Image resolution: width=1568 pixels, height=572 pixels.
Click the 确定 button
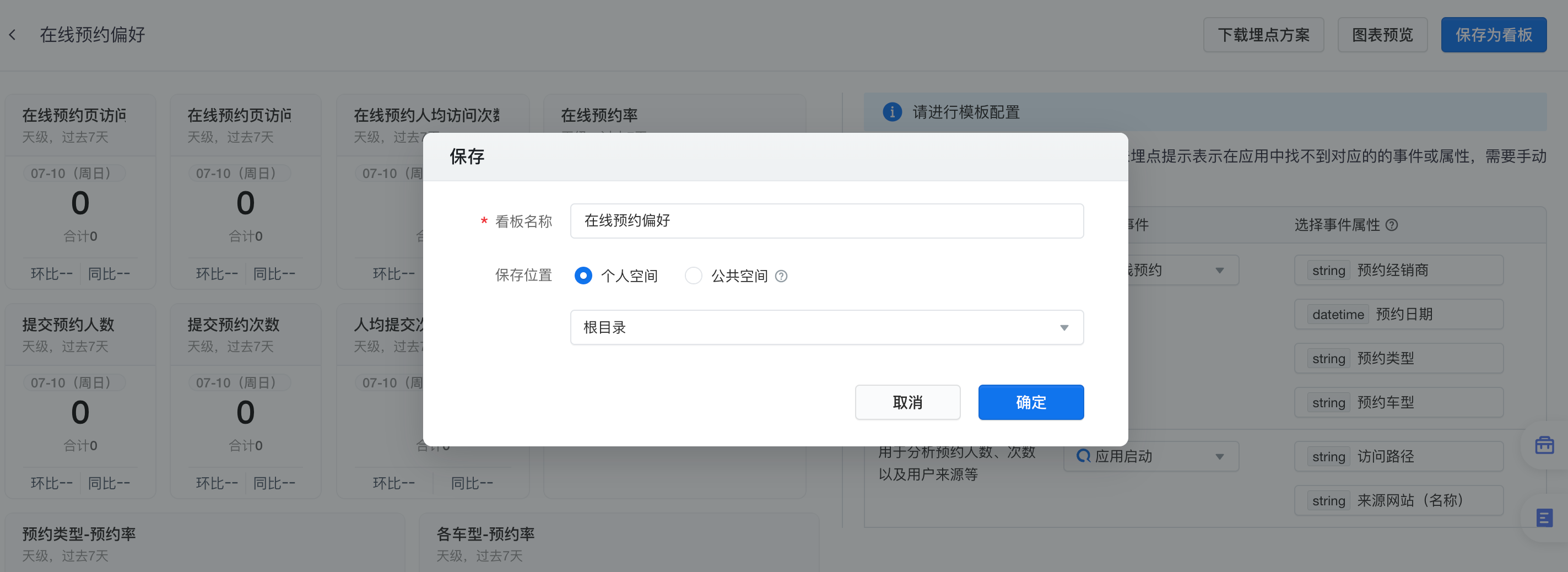click(x=1030, y=402)
